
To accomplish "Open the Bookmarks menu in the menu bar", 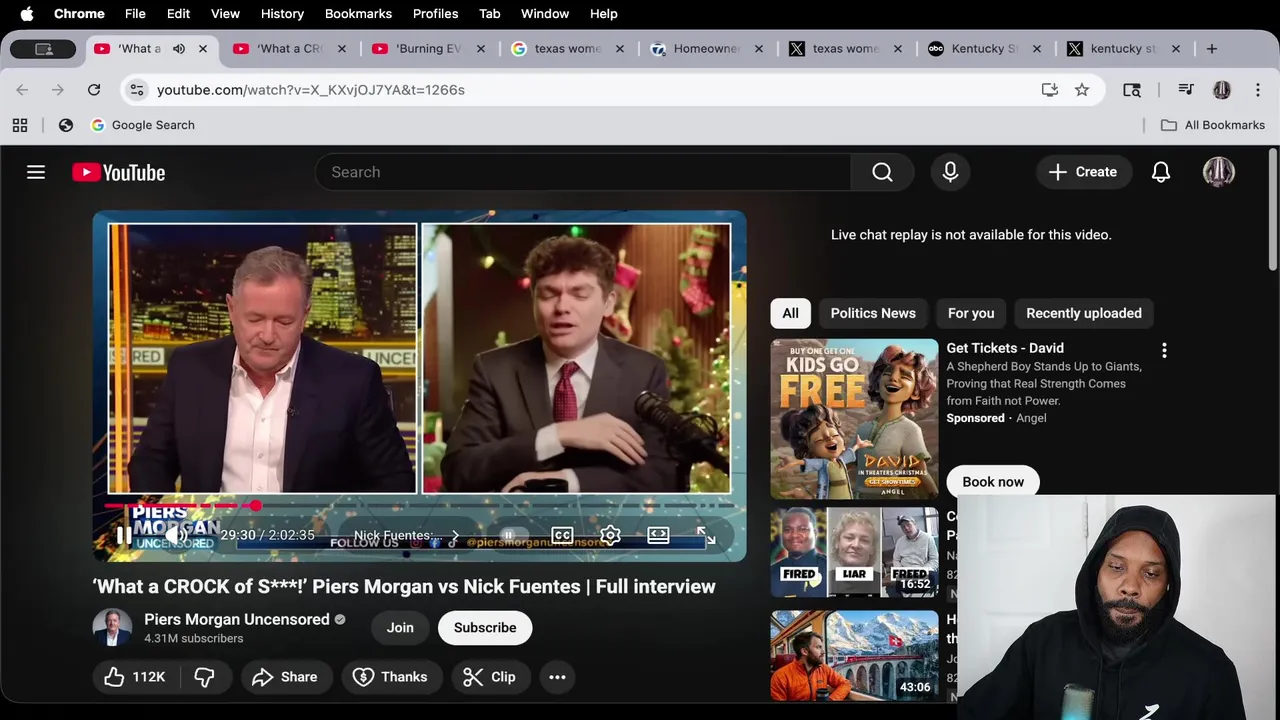I will click(358, 14).
